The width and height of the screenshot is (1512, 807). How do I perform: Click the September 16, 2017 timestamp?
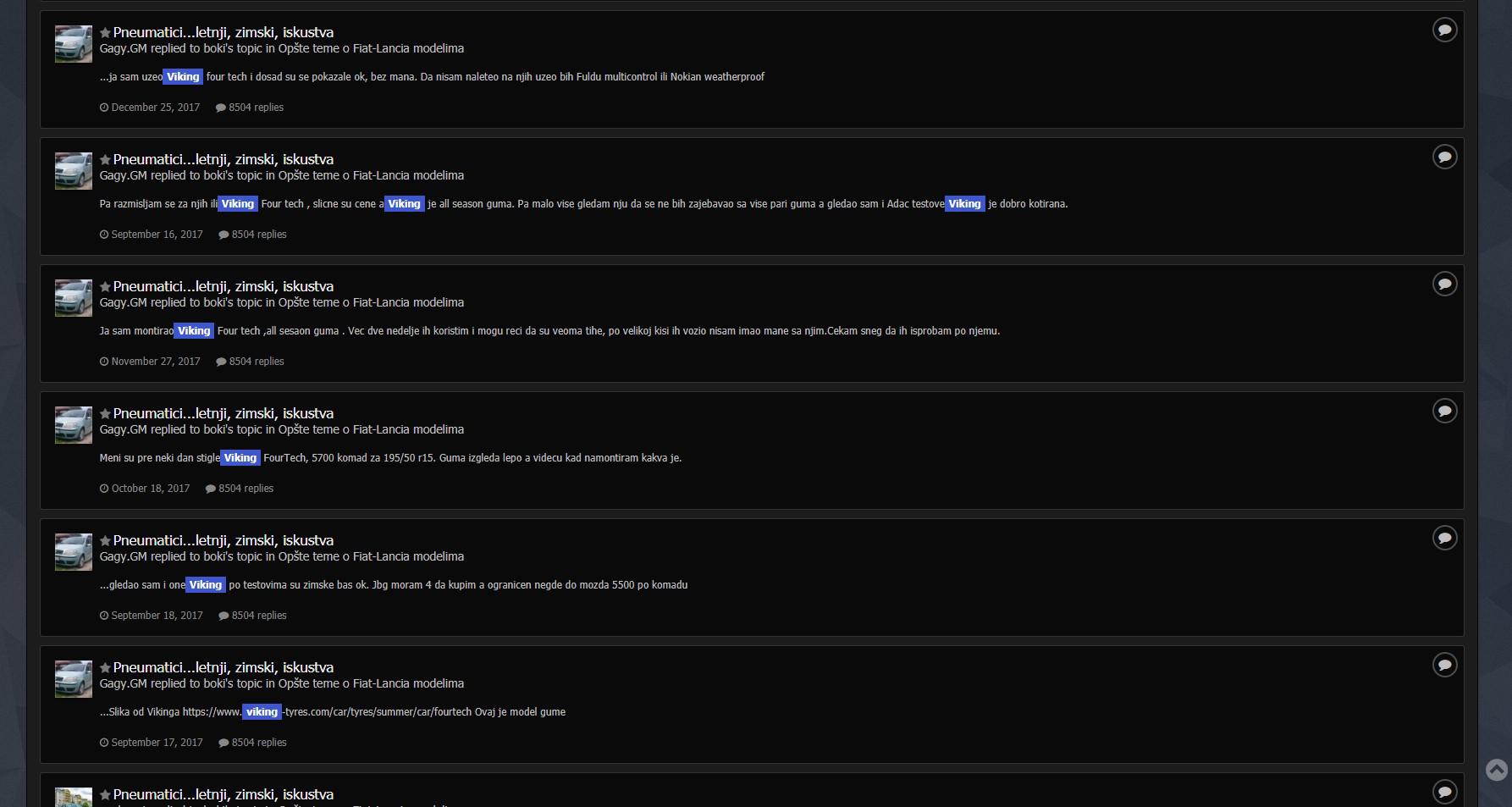157,235
